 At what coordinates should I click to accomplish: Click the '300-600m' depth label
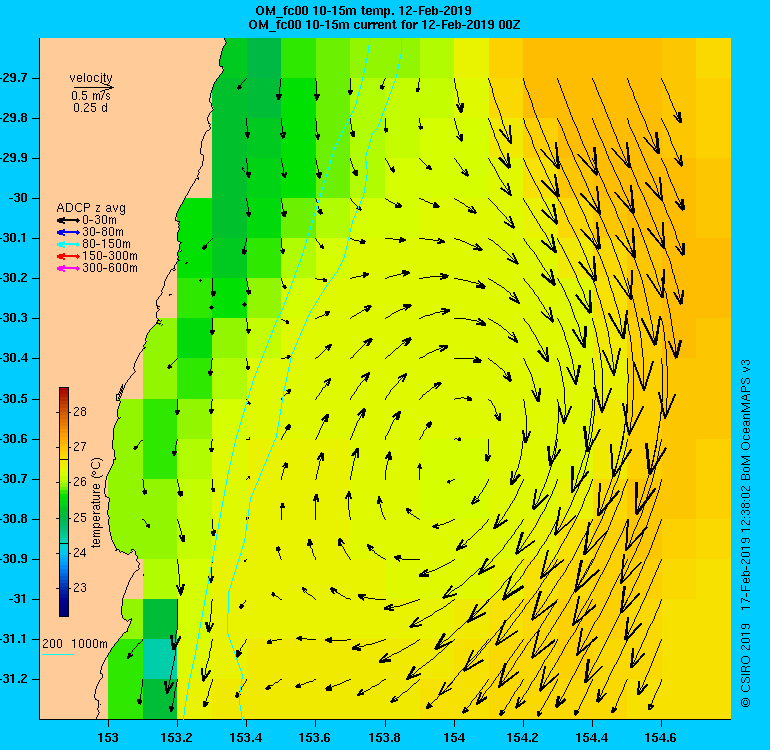click(110, 268)
